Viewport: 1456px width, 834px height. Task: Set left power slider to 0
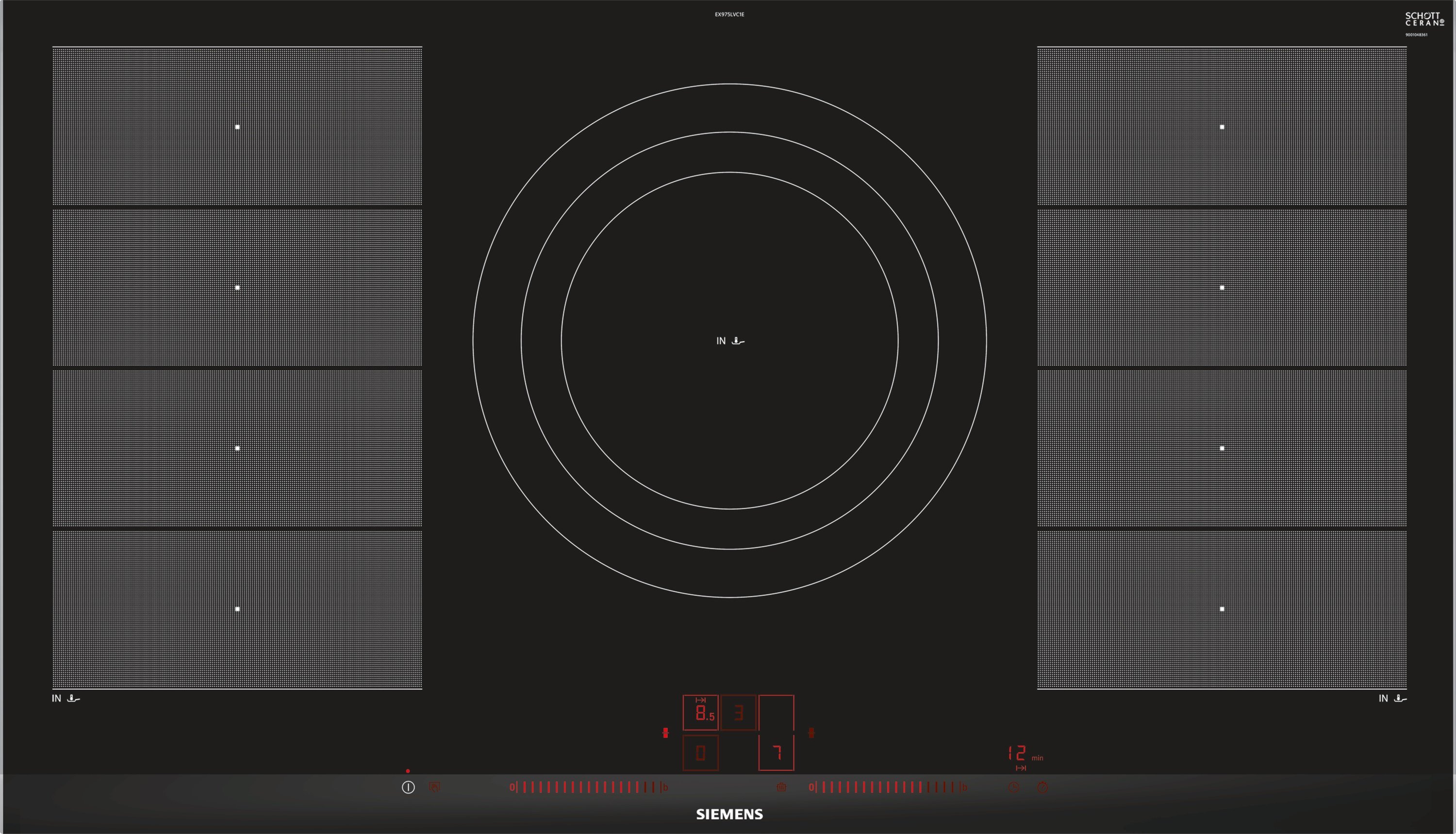(x=512, y=787)
